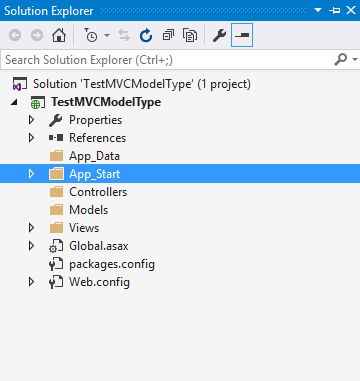This screenshot has width=360, height=381.
Task: Select the App_Data folder
Action: click(94, 156)
